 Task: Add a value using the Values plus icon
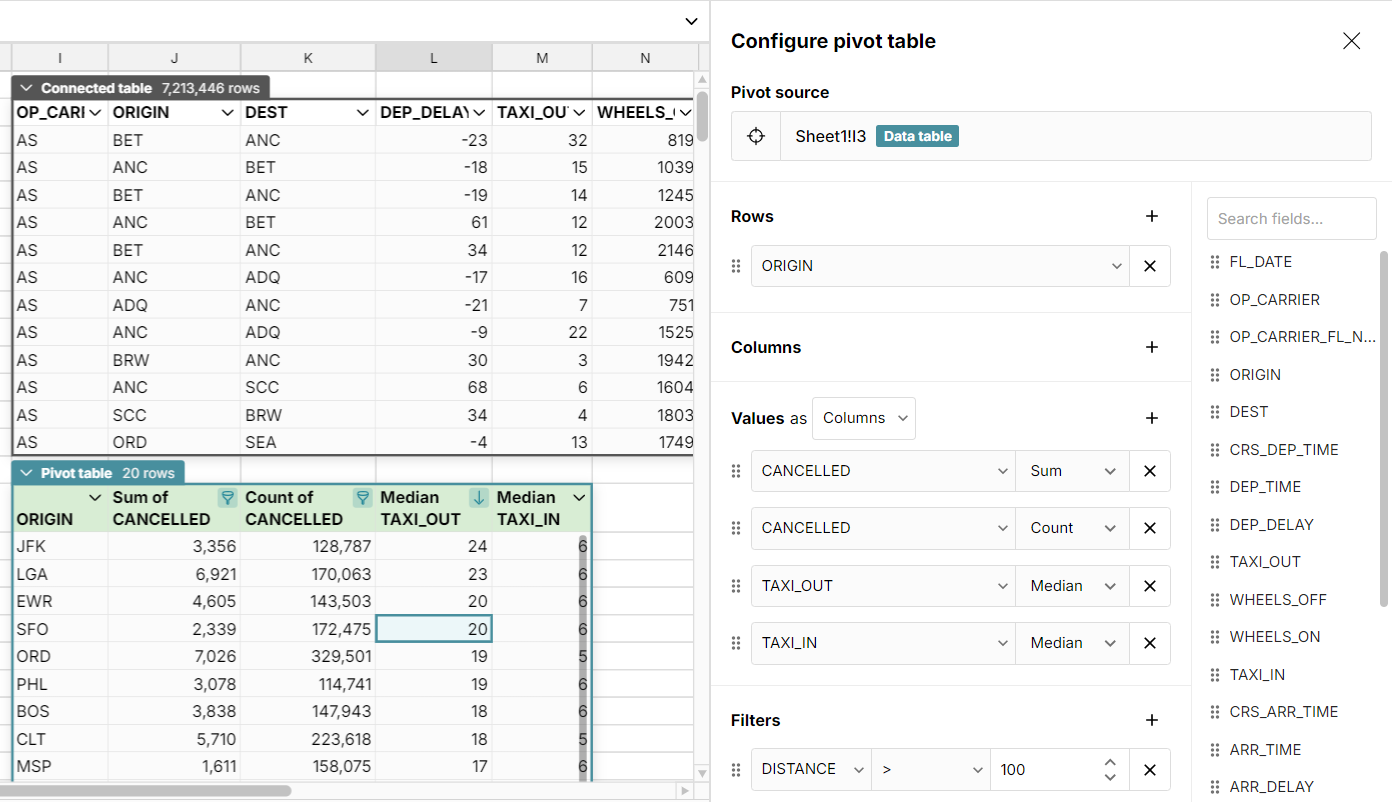1152,418
